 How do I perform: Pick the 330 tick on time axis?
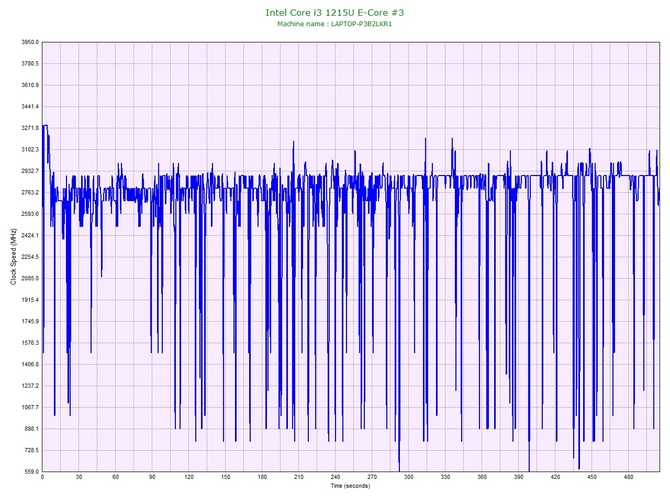446,477
